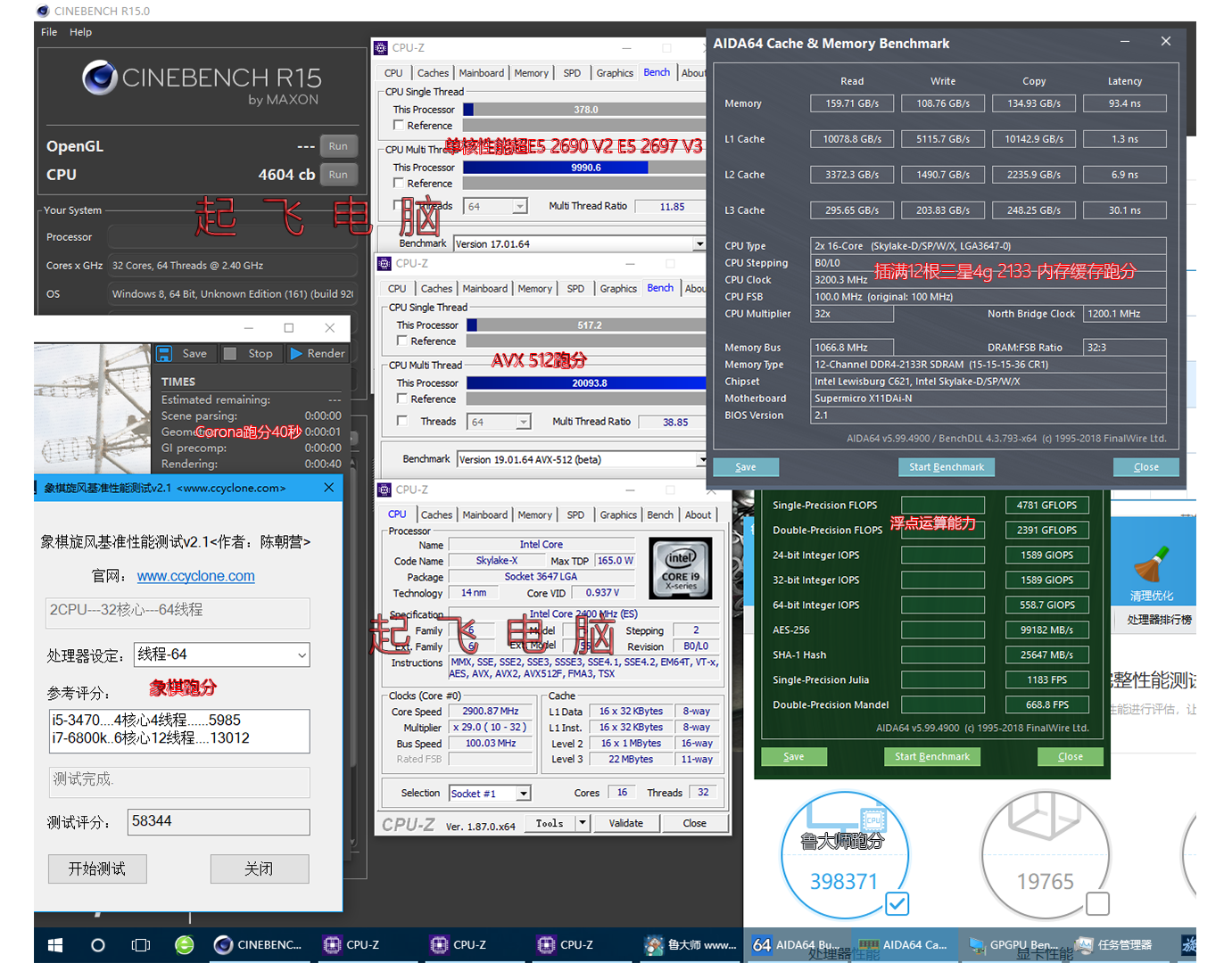This screenshot has height=963, width=1232.
Task: Click the 9990.6 multi thread score bar
Action: 585,168
